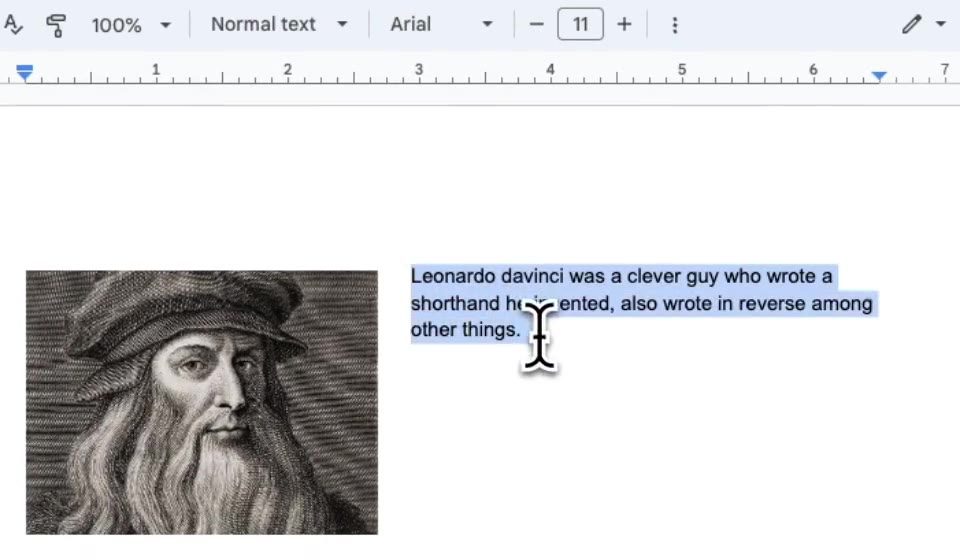Click the spell check icon
Viewport: 960px width, 560px height.
(13, 24)
